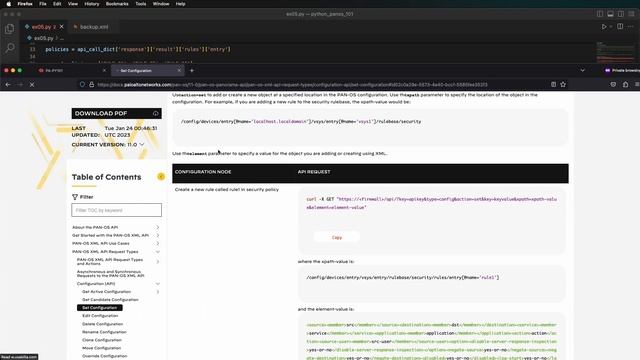Open the Window menu in menu bar
The width and height of the screenshot is (640, 360).
coord(161,4)
